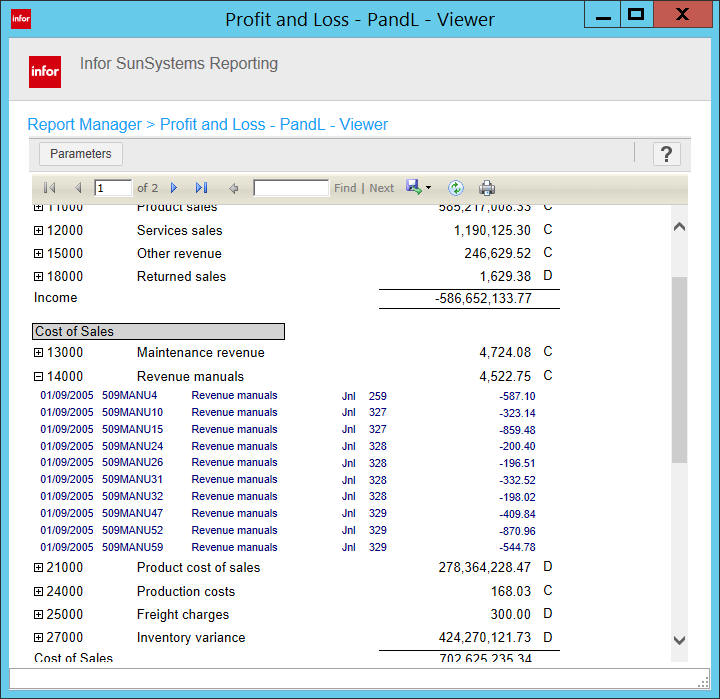This screenshot has width=720, height=699.
Task: Click transaction reference 509MANU47
Action: pos(132,513)
